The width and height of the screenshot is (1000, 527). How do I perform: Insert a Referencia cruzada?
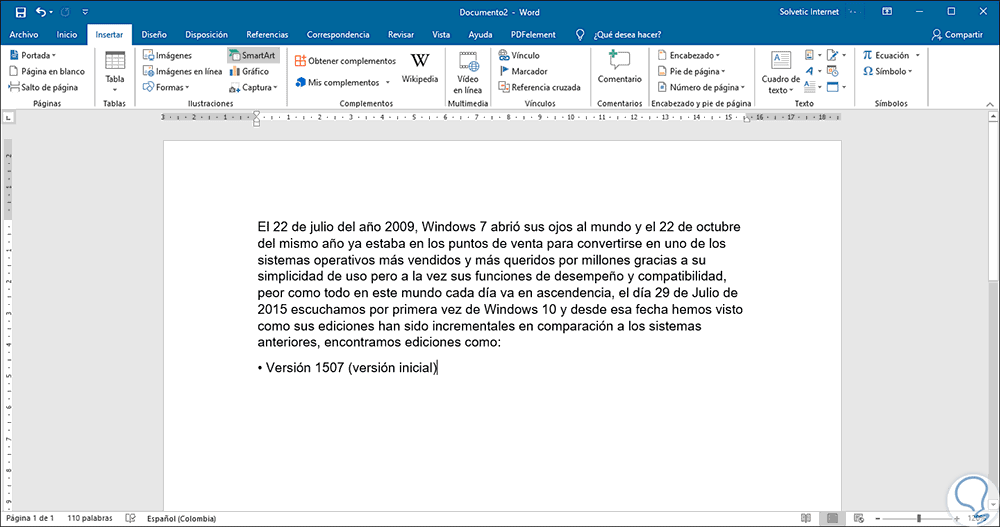click(x=540, y=87)
